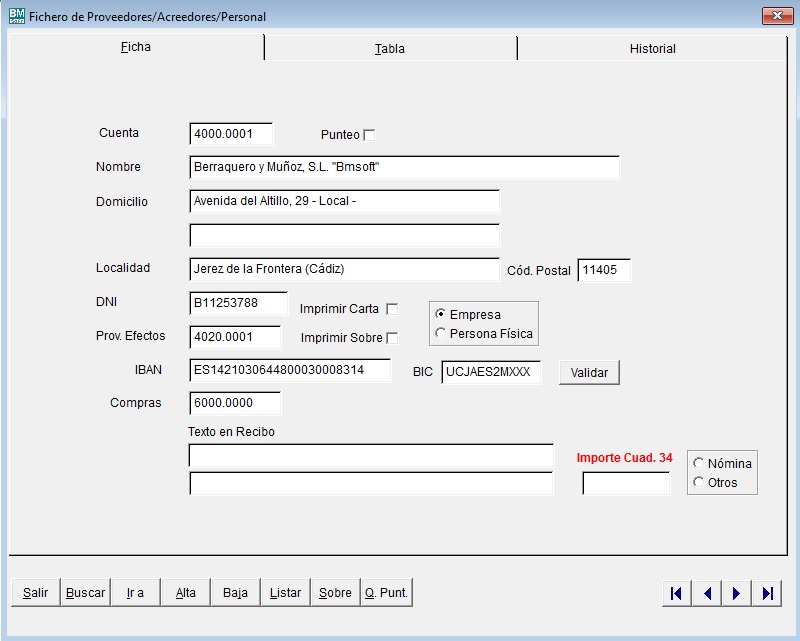The image size is (800, 641).
Task: Click the Listar button
Action: click(x=285, y=593)
